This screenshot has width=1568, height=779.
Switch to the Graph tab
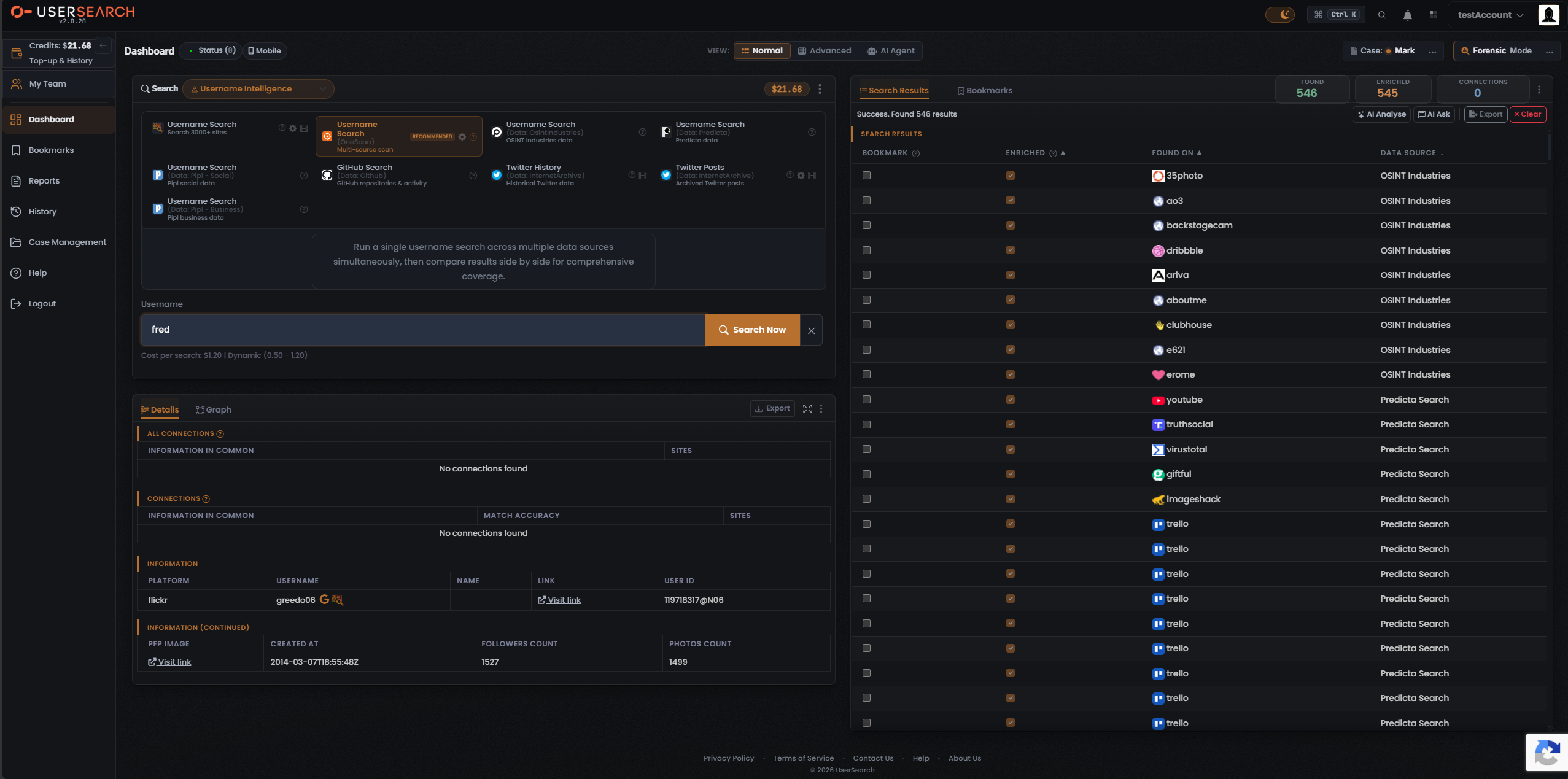click(214, 409)
